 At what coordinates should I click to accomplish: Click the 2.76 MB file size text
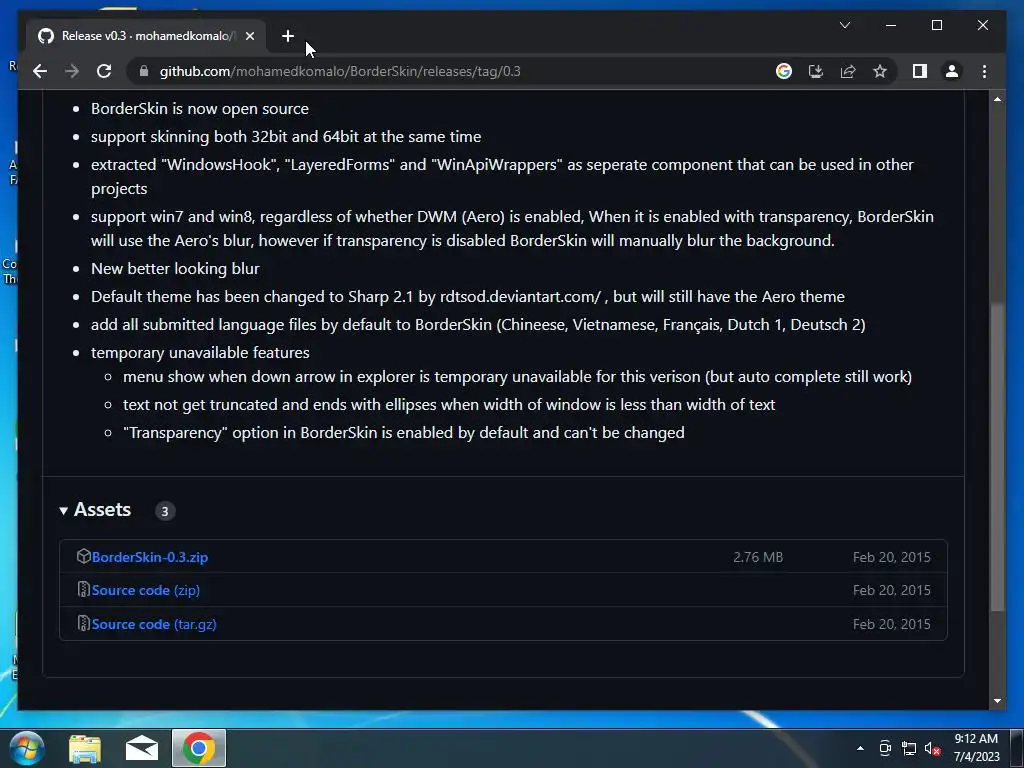click(x=758, y=557)
